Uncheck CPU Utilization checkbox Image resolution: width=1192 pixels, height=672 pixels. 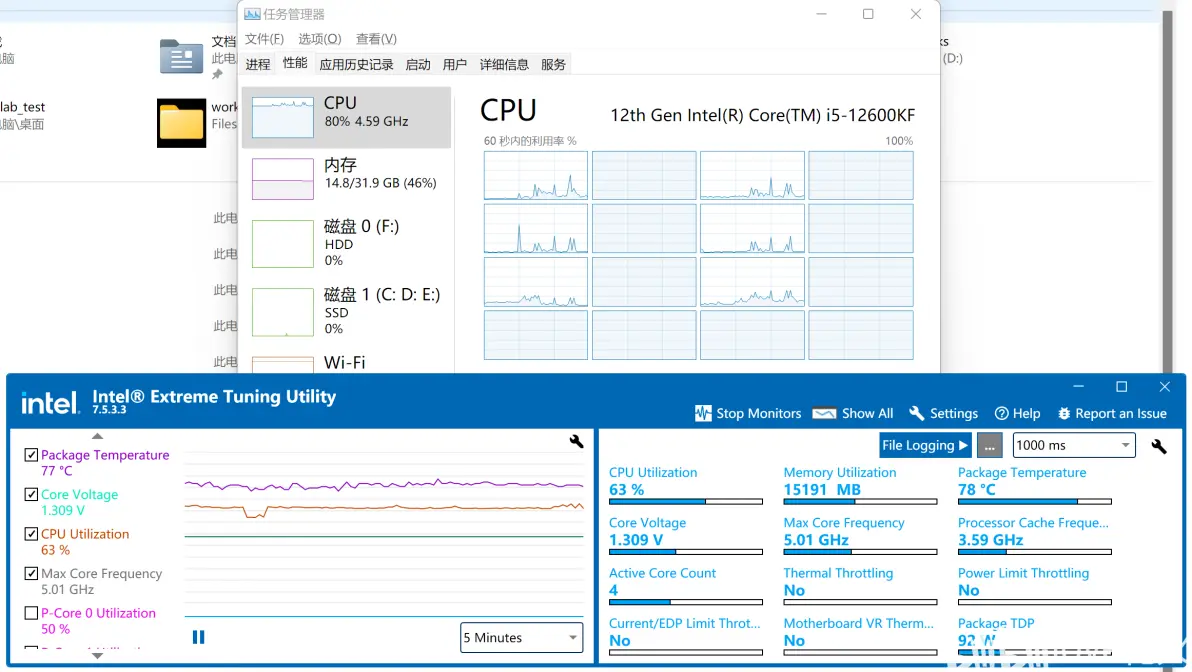pyautogui.click(x=31, y=534)
